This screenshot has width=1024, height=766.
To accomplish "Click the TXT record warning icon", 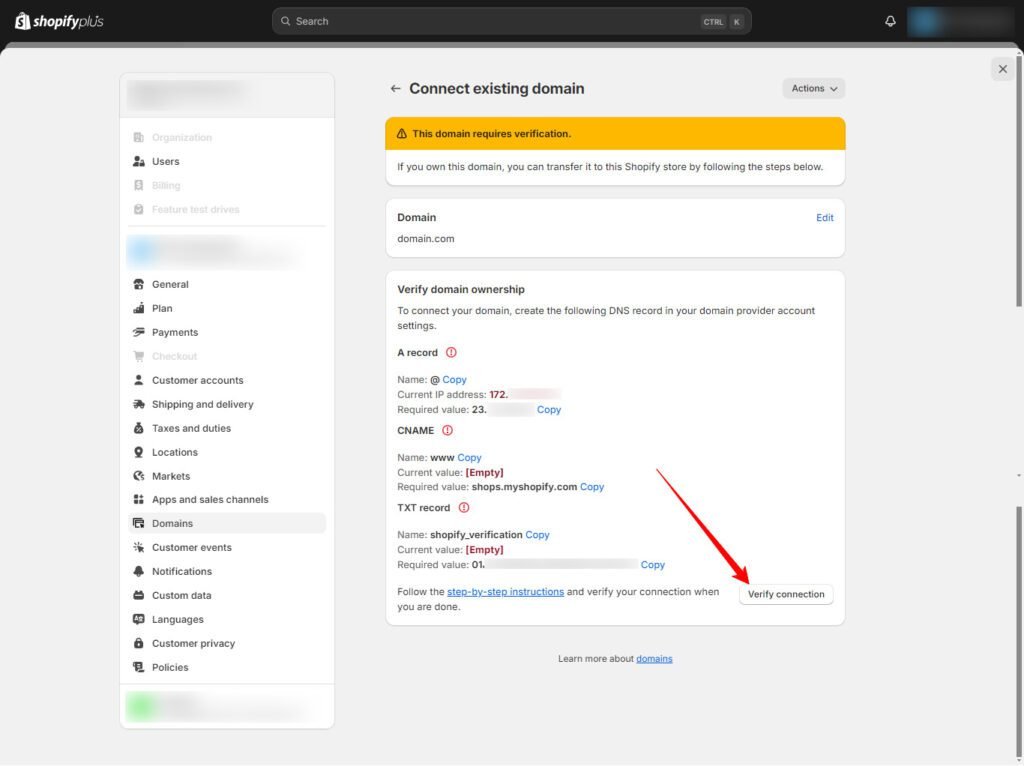I will click(464, 507).
